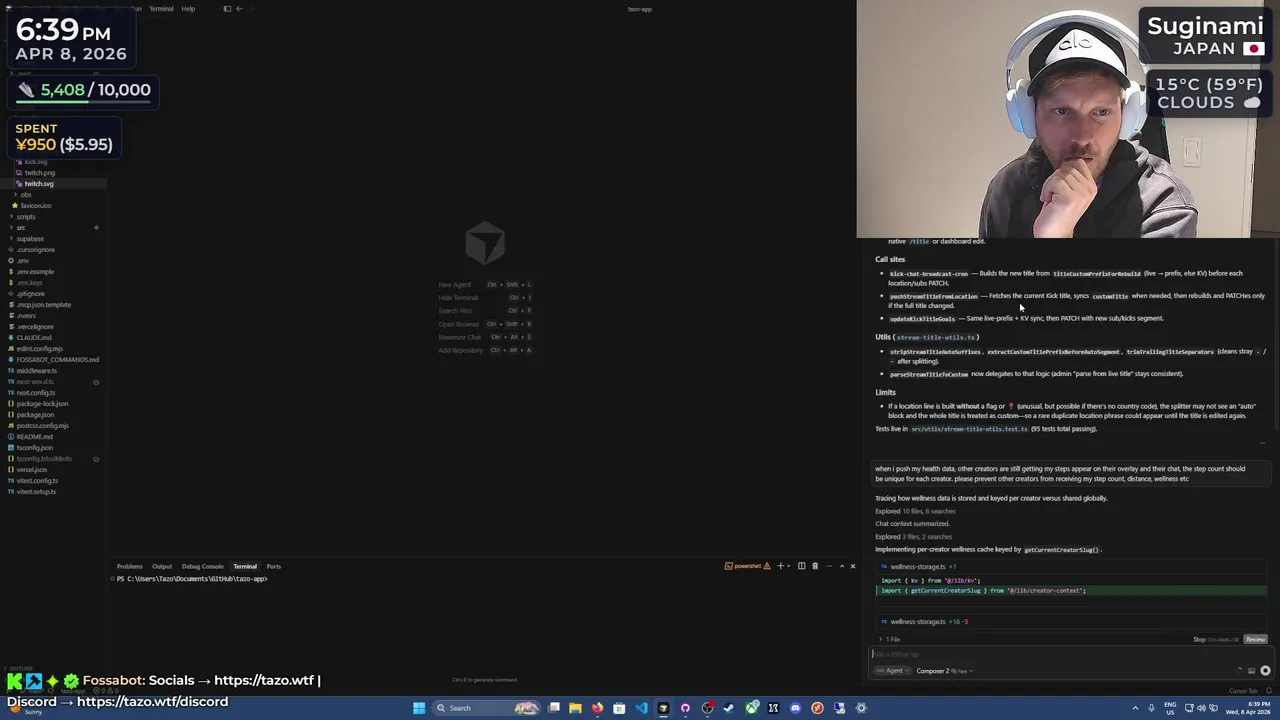
Task: Open .mcp.json.template file
Action: 43,305
